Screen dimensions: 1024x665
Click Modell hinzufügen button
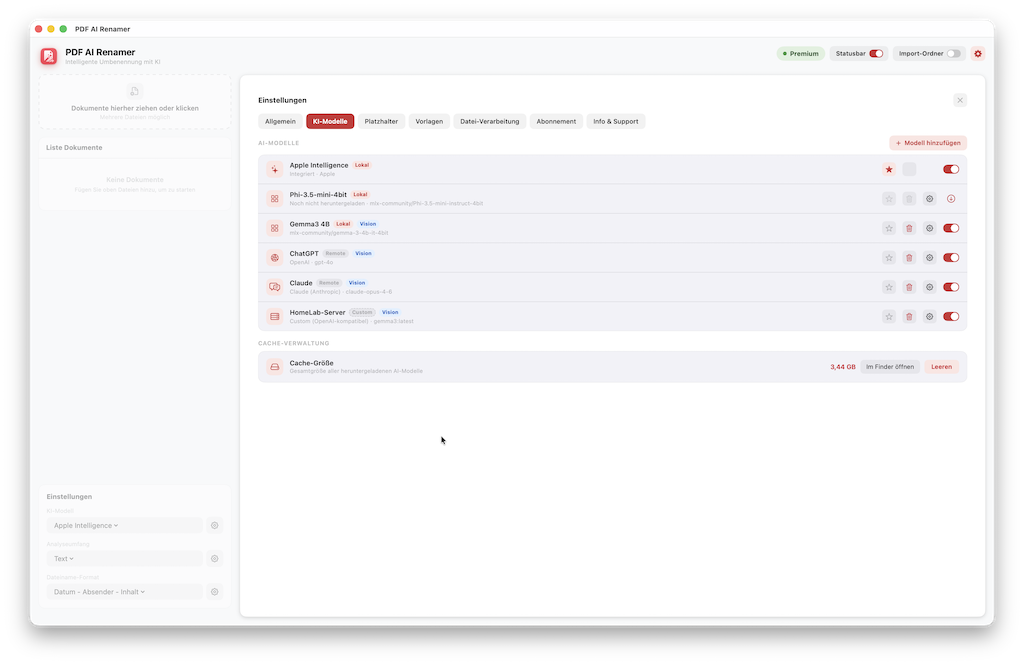(928, 143)
